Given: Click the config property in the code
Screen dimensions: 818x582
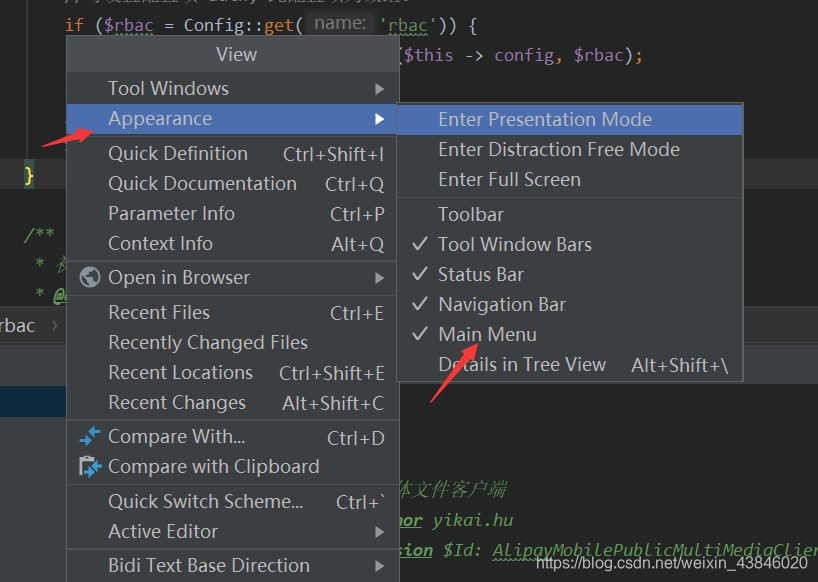Looking at the screenshot, I should point(524,55).
